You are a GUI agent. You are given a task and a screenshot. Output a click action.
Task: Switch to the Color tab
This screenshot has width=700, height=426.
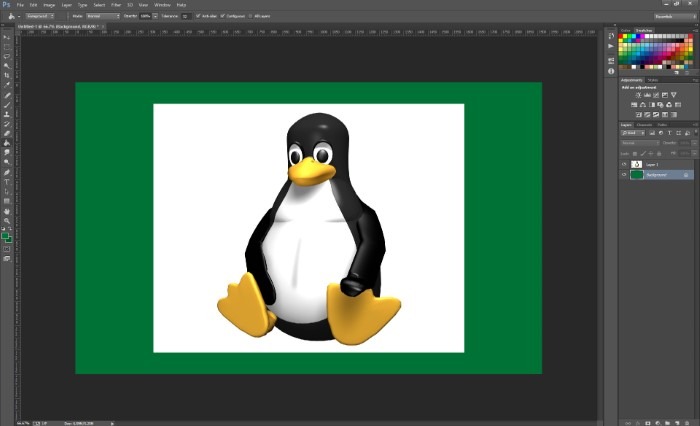point(626,30)
